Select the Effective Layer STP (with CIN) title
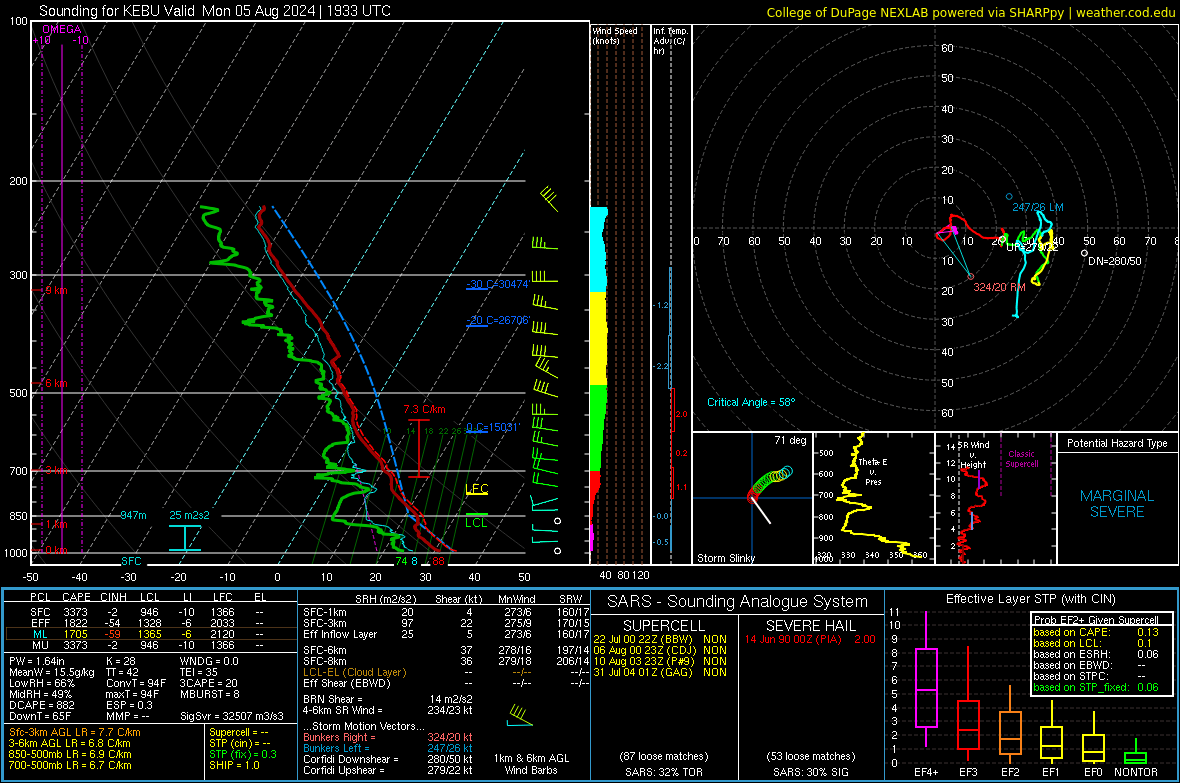The image size is (1180, 783). tap(1031, 599)
